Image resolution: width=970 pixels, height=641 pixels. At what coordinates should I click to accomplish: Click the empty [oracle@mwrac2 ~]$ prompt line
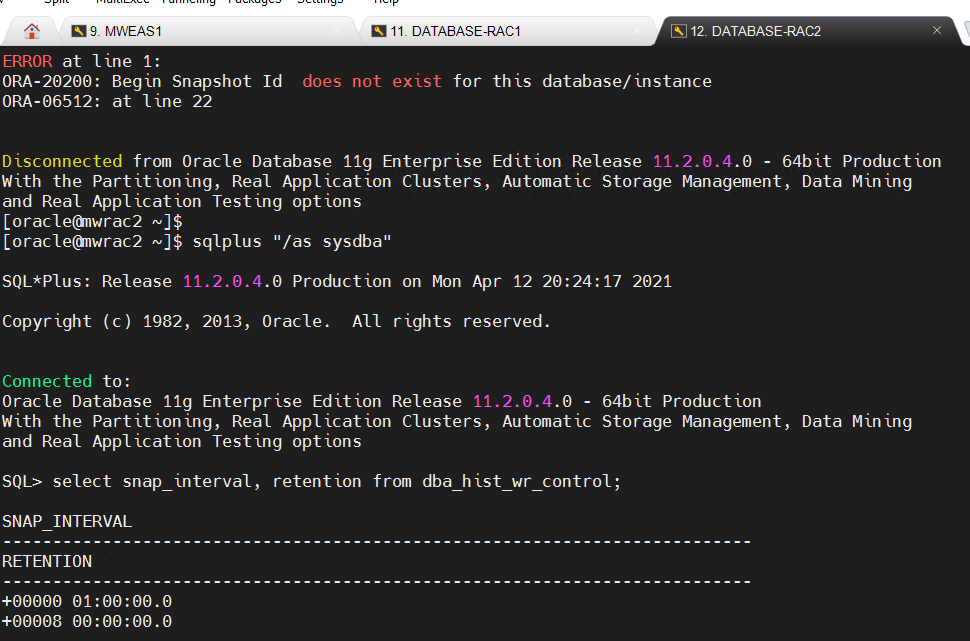click(x=92, y=222)
